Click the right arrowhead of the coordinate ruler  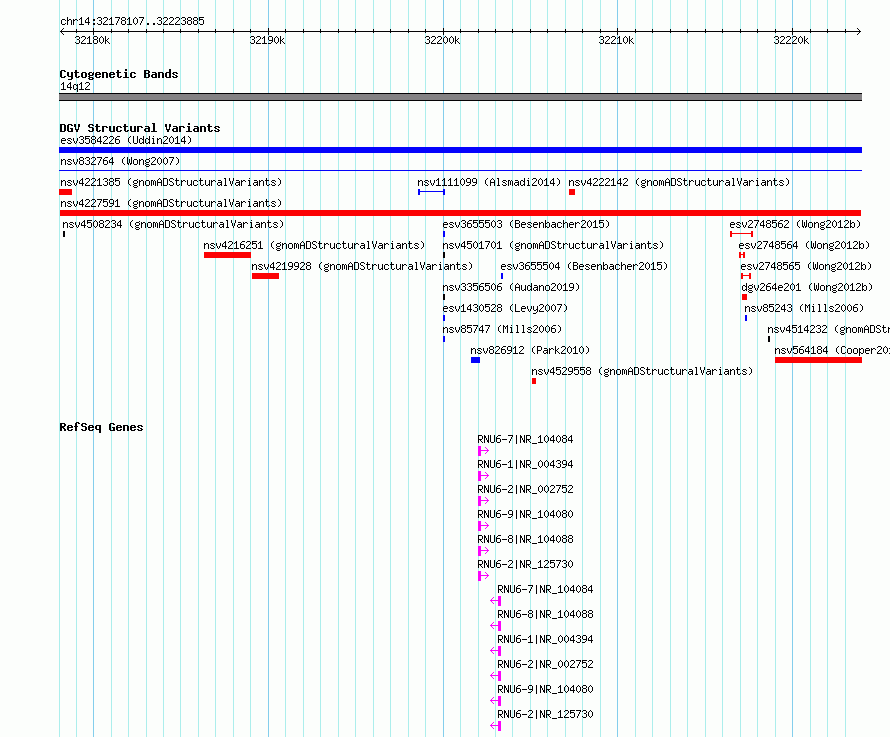pos(858,31)
